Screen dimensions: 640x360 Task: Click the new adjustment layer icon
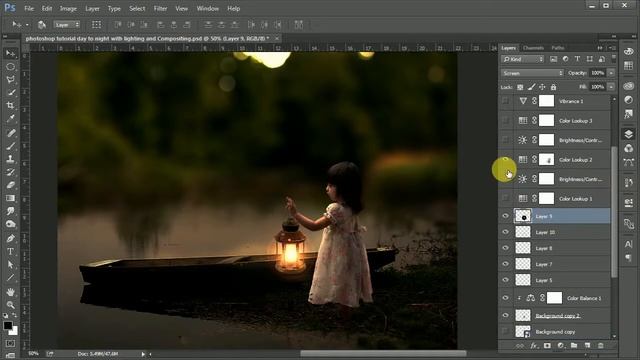pyautogui.click(x=560, y=346)
